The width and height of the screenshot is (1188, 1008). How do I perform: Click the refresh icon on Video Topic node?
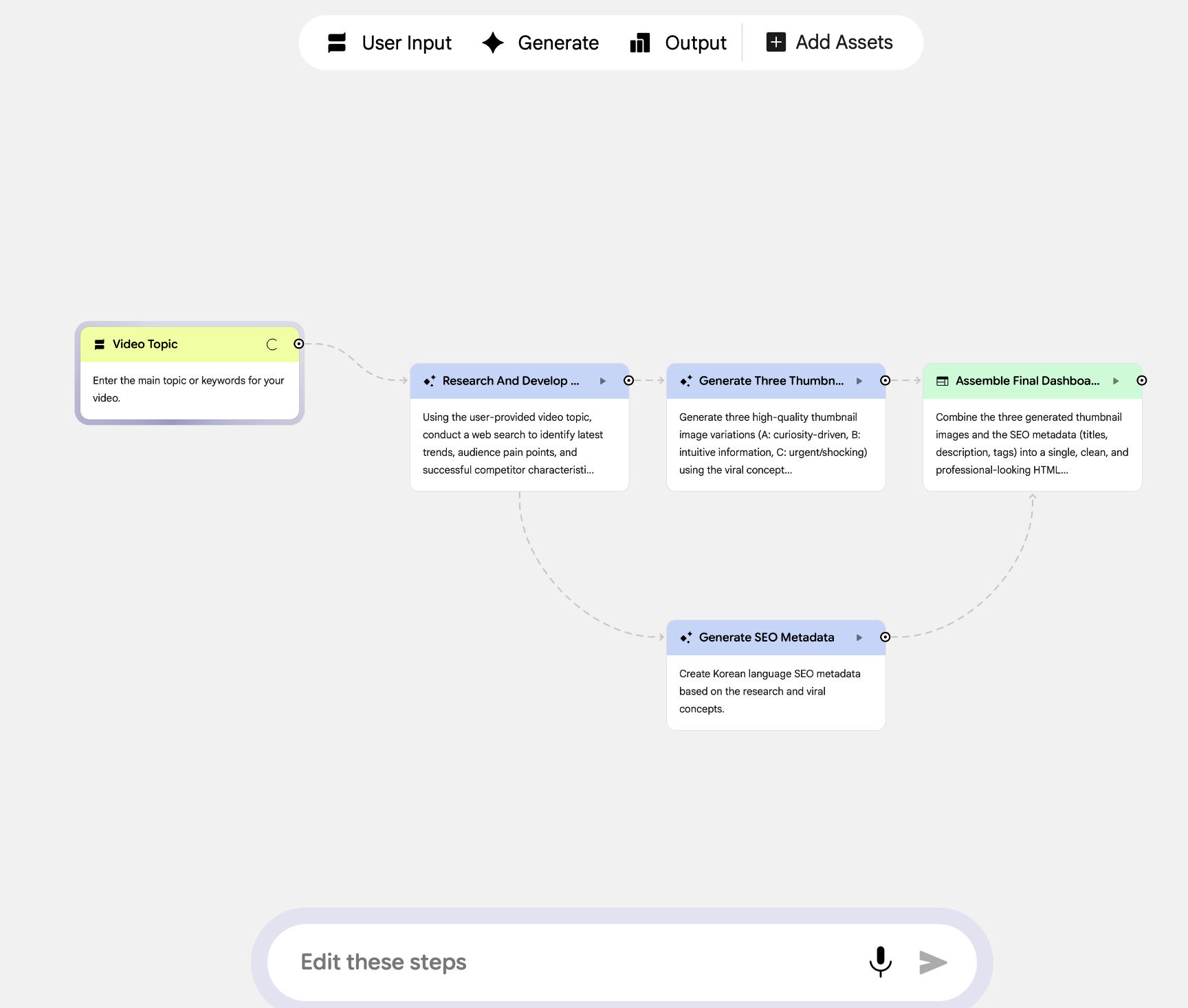tap(272, 344)
